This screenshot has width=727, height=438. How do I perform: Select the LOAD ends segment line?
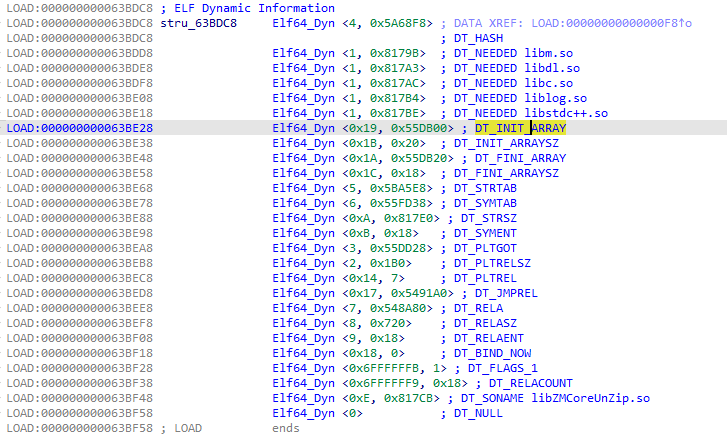coord(153,428)
